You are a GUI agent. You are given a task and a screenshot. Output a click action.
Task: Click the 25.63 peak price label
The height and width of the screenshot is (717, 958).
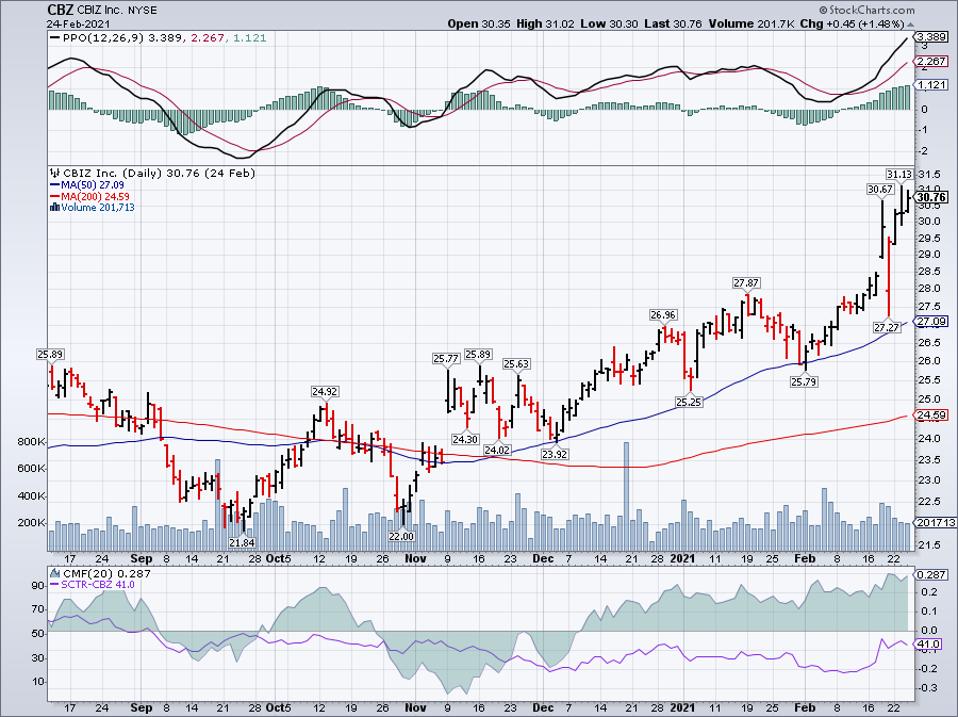pyautogui.click(x=516, y=364)
